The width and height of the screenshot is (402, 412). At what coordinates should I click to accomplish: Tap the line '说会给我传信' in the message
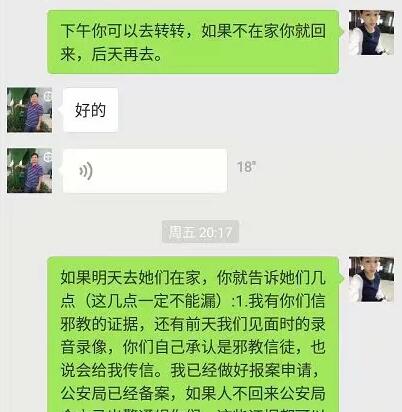click(107, 370)
